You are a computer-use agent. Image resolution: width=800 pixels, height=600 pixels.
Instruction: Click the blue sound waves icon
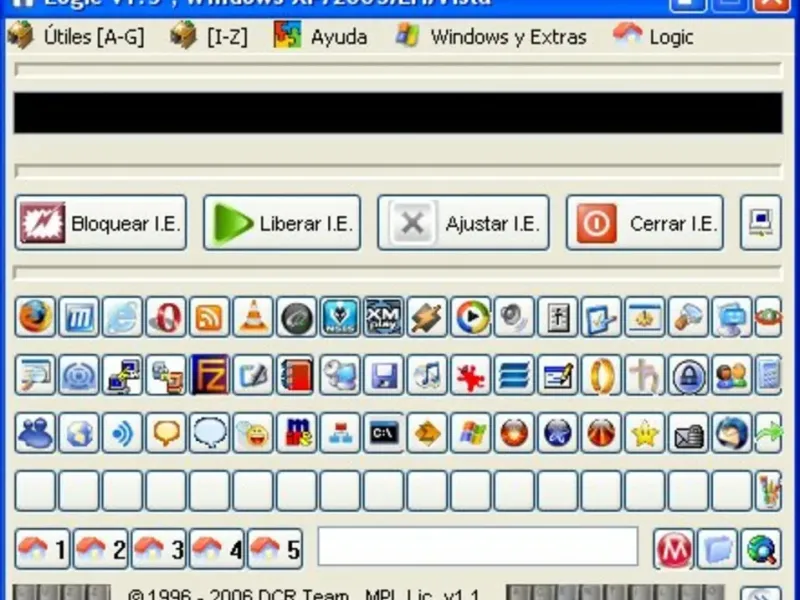pyautogui.click(x=122, y=433)
